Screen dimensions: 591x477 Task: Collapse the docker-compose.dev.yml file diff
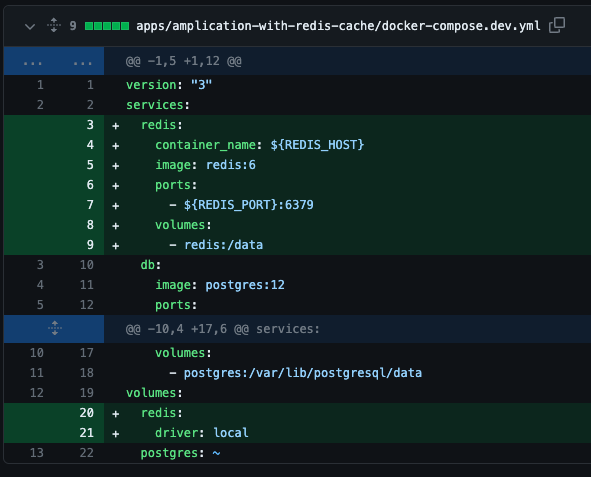[30, 26]
